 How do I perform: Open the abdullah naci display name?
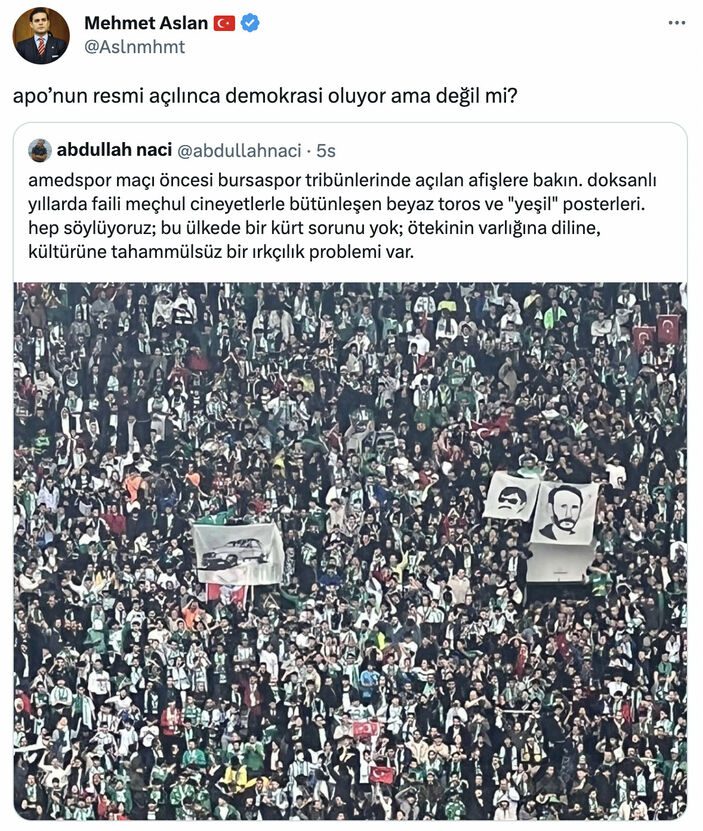pos(114,150)
